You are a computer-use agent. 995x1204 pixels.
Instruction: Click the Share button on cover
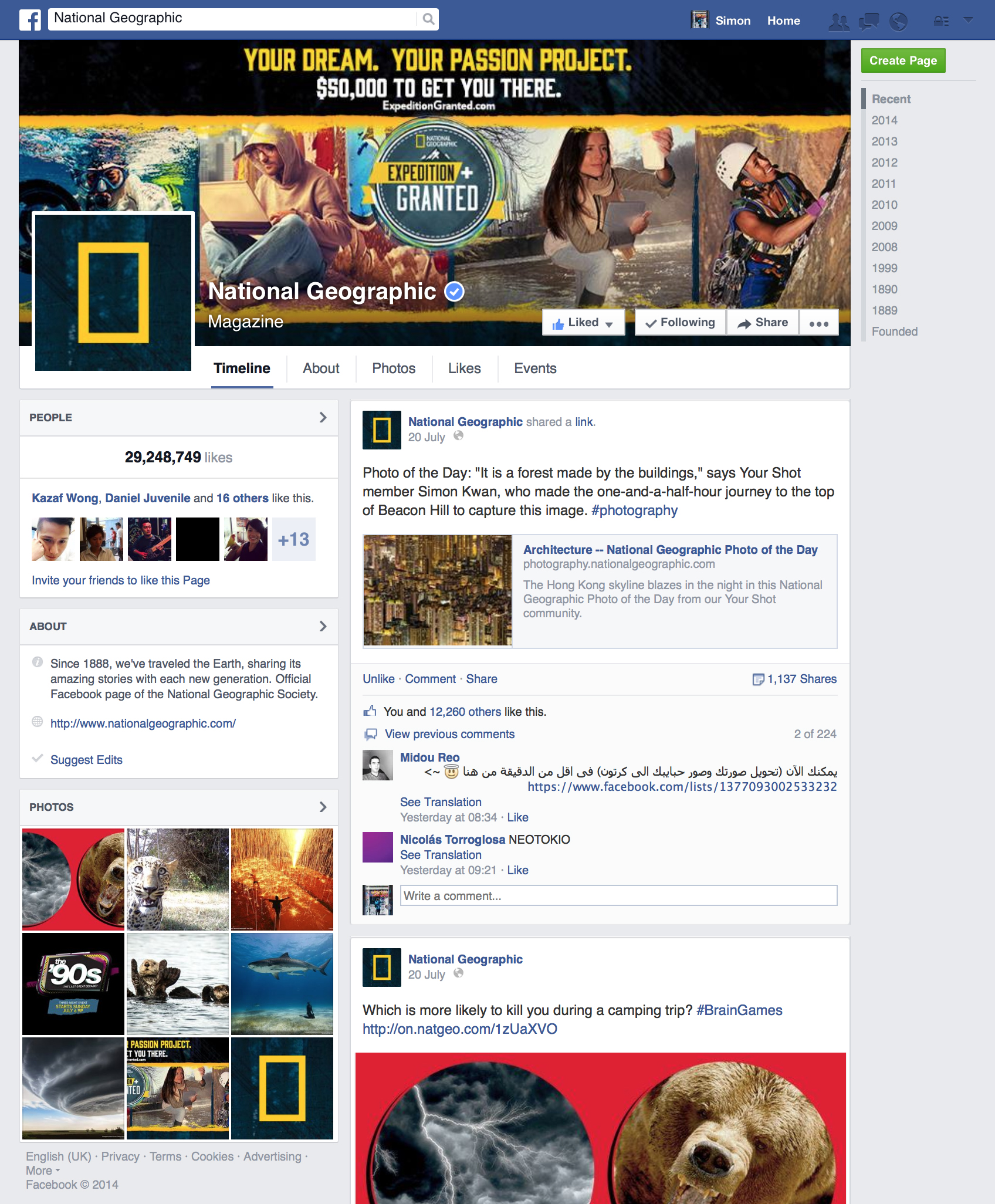[x=763, y=323]
